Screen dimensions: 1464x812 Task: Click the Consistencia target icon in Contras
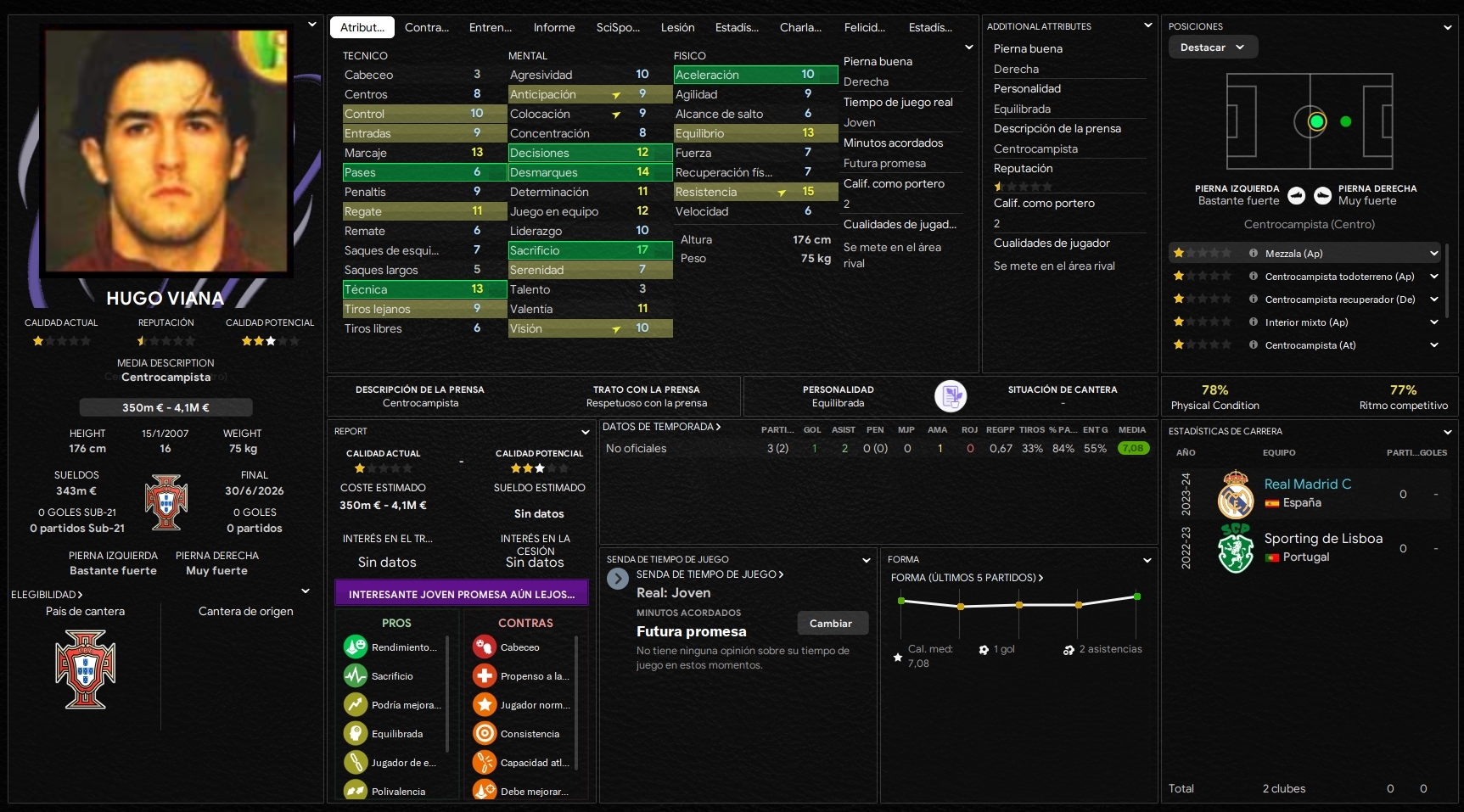[485, 734]
